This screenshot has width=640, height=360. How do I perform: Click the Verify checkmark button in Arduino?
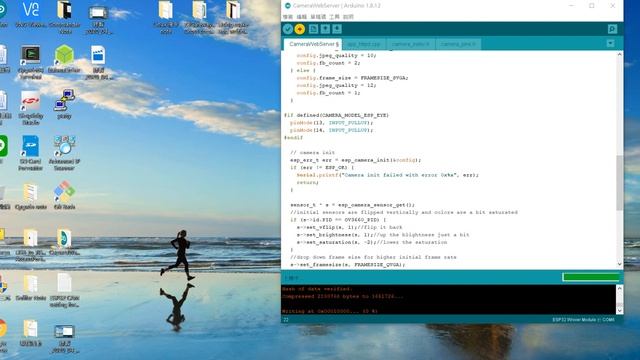(288, 29)
